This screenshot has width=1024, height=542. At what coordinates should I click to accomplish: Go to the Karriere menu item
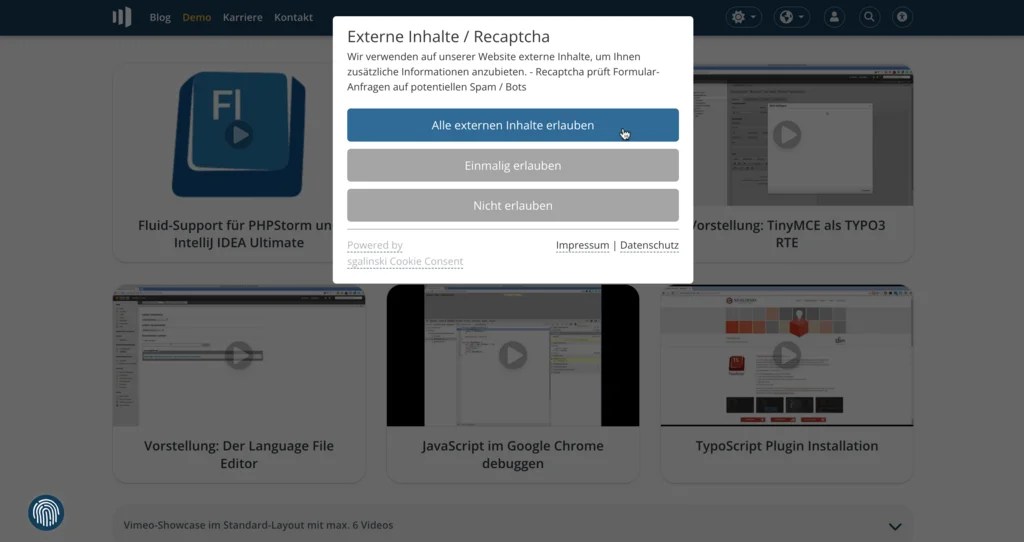tap(242, 17)
